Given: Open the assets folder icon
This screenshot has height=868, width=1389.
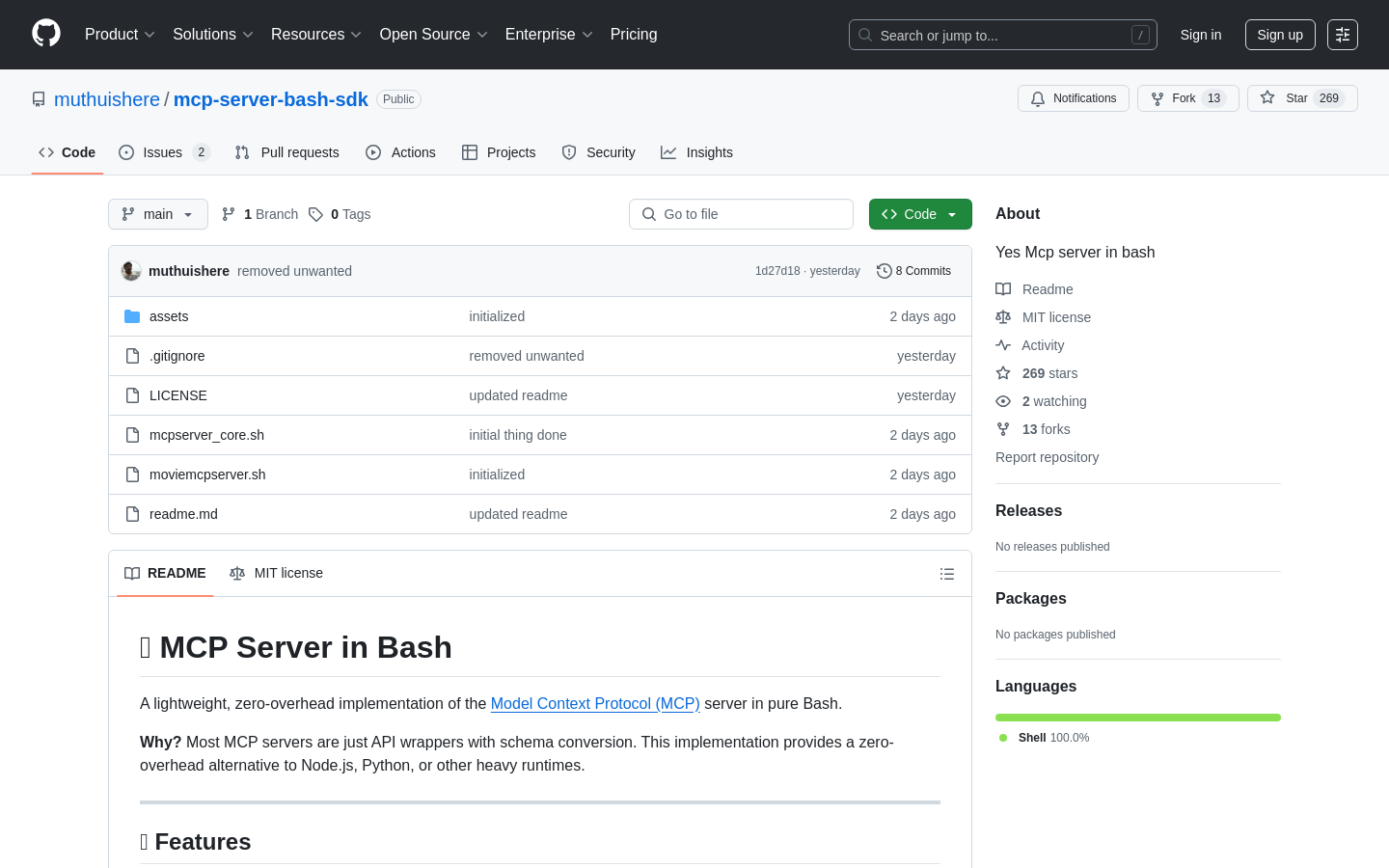Looking at the screenshot, I should tap(132, 316).
